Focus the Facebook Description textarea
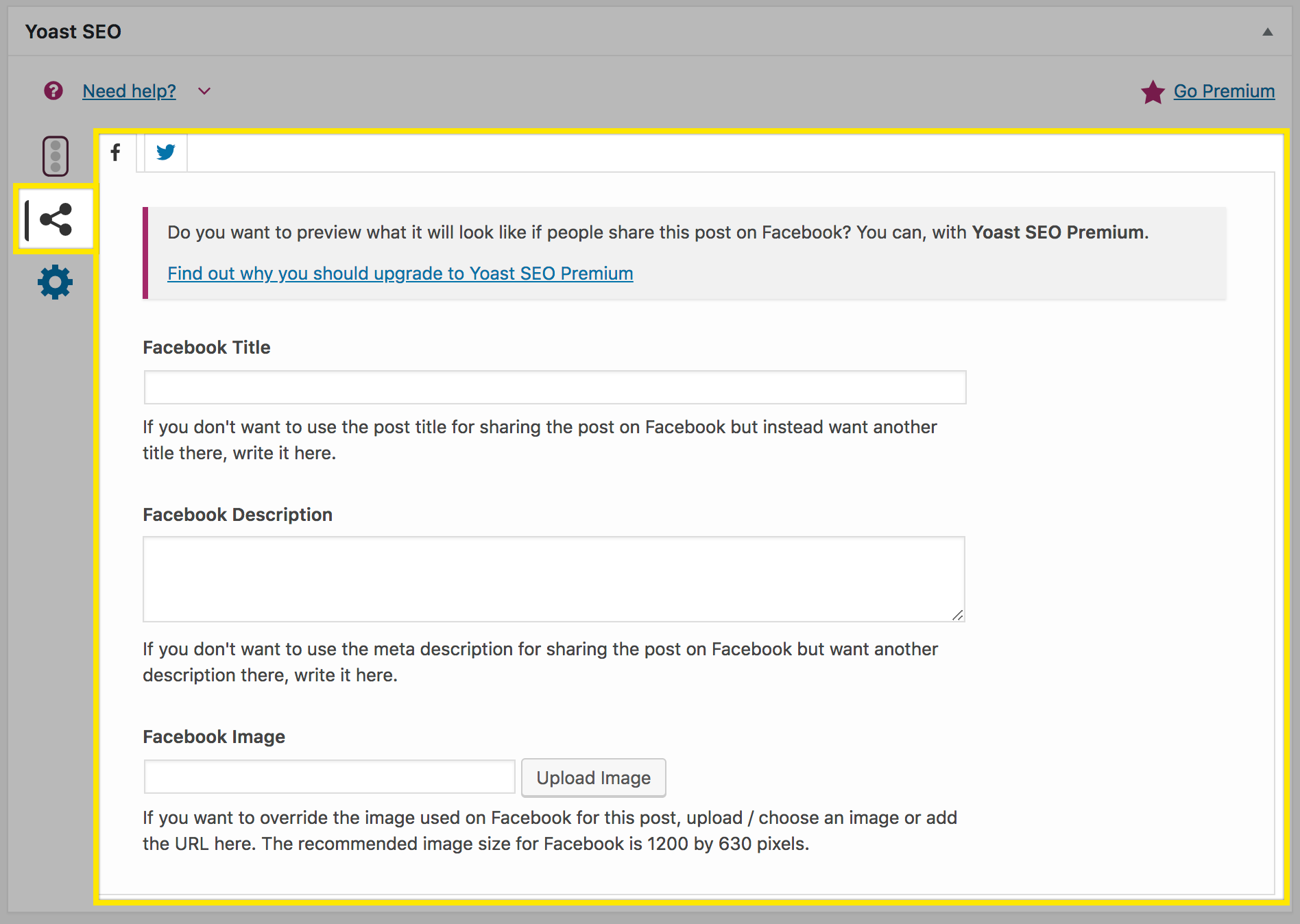This screenshot has width=1300, height=924. click(554, 579)
